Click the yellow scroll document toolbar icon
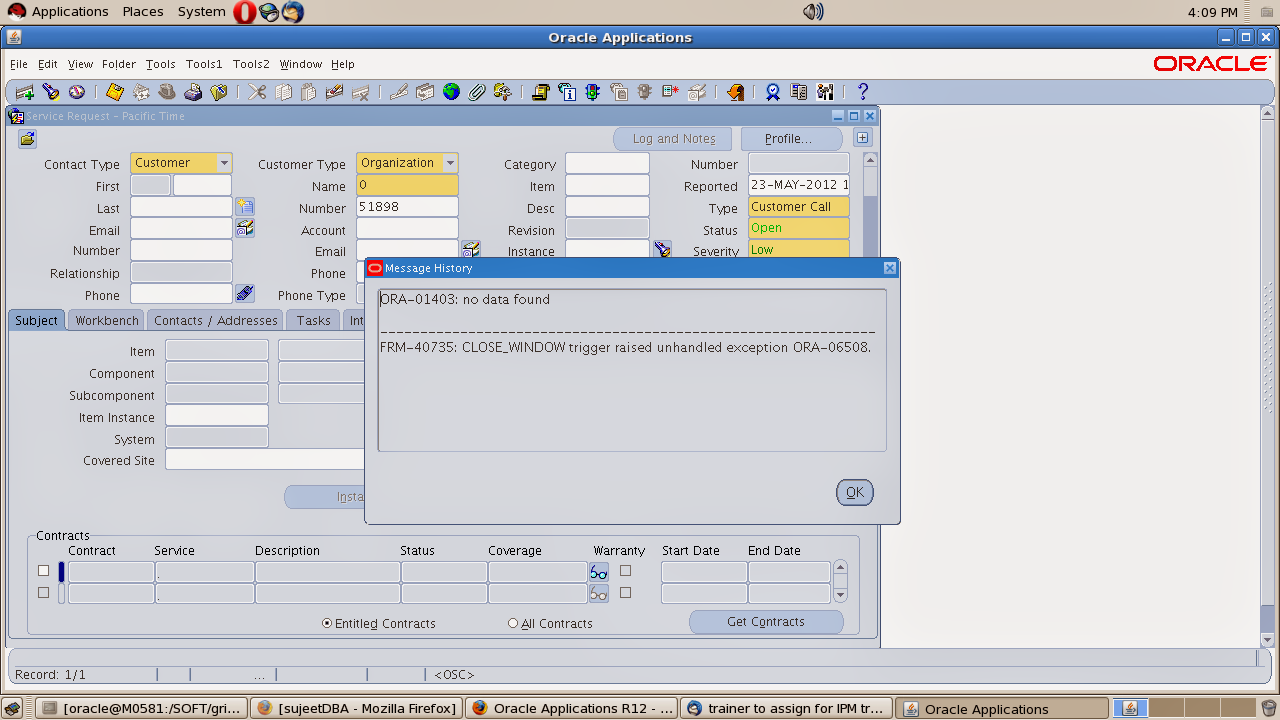 point(541,92)
